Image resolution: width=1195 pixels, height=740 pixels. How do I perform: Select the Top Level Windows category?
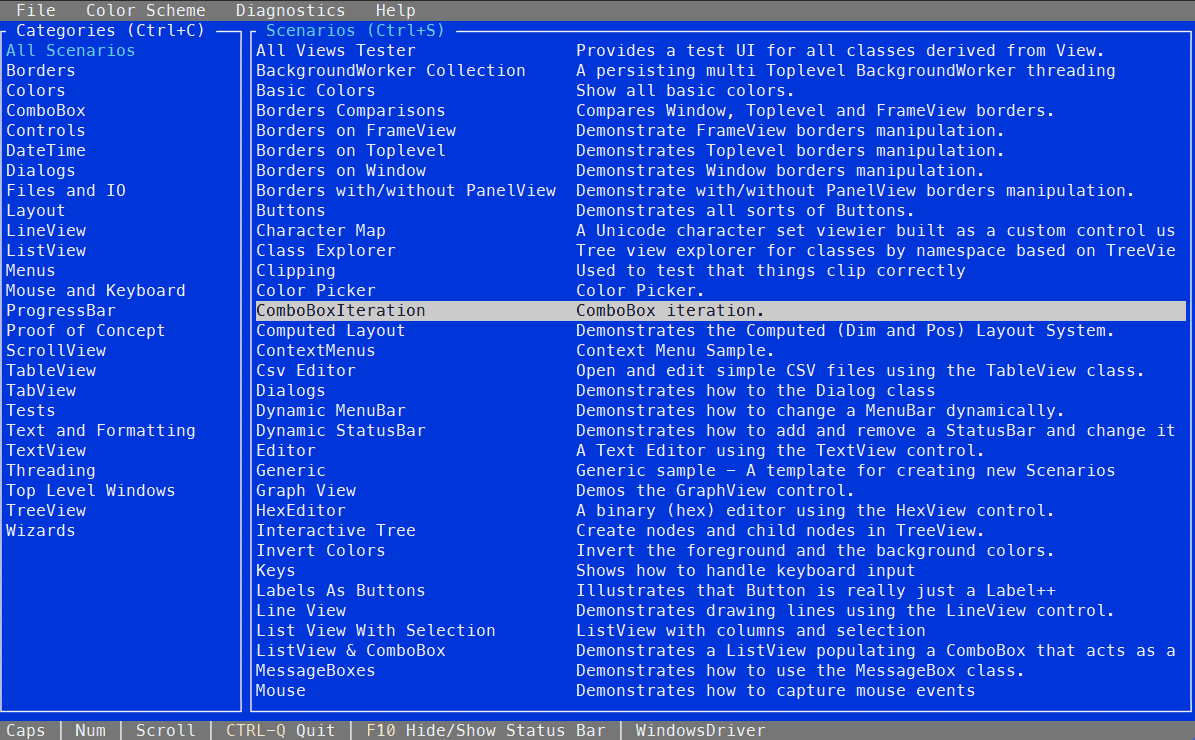pyautogui.click(x=90, y=490)
